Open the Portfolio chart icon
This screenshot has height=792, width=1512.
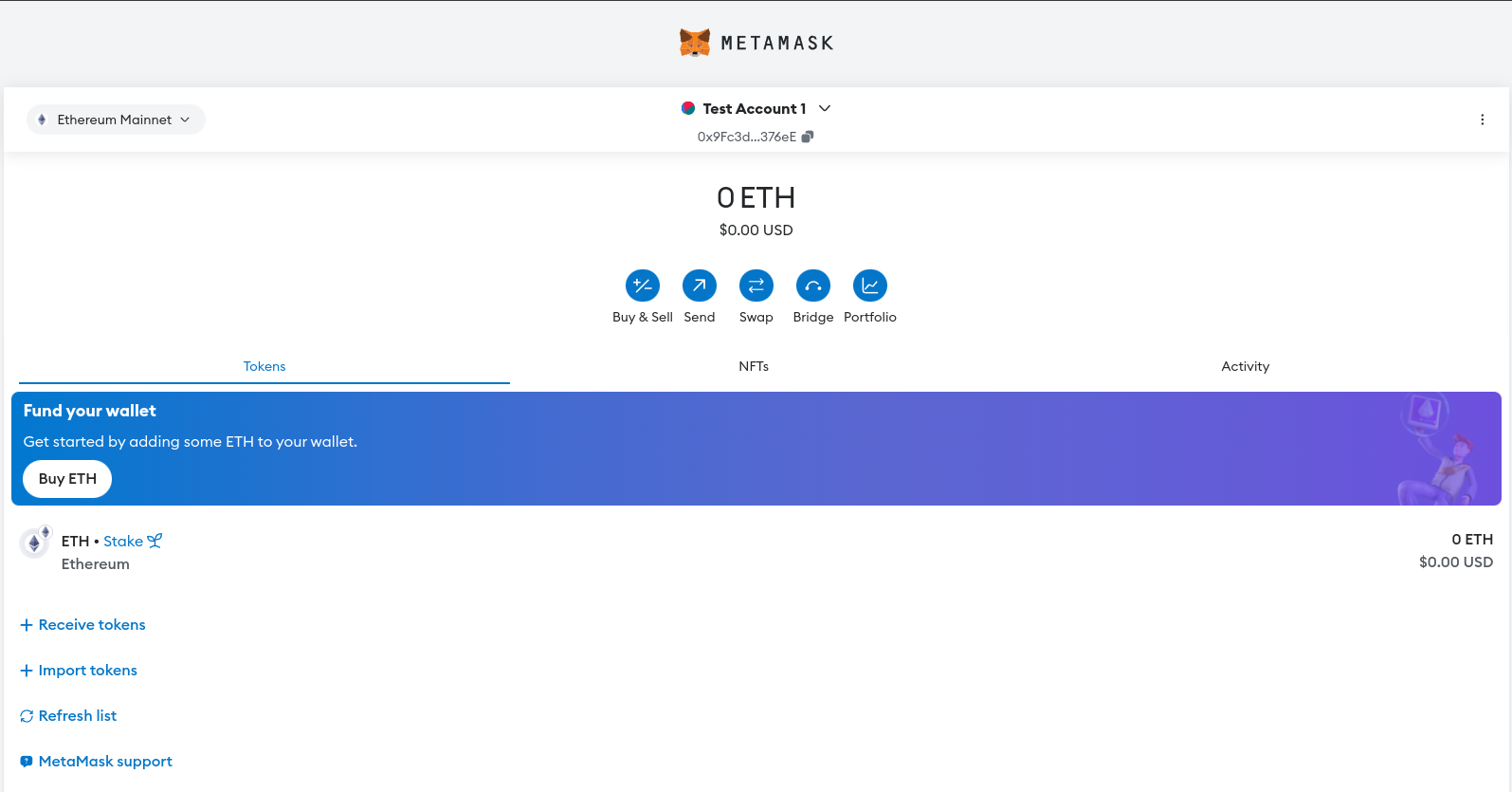[x=869, y=285]
